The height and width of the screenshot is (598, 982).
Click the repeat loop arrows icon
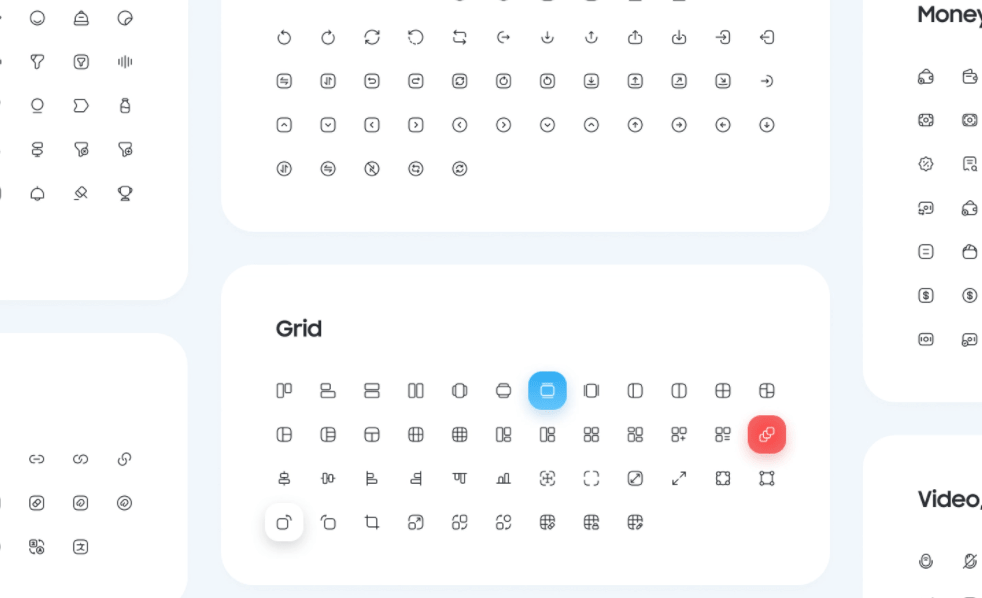point(460,37)
